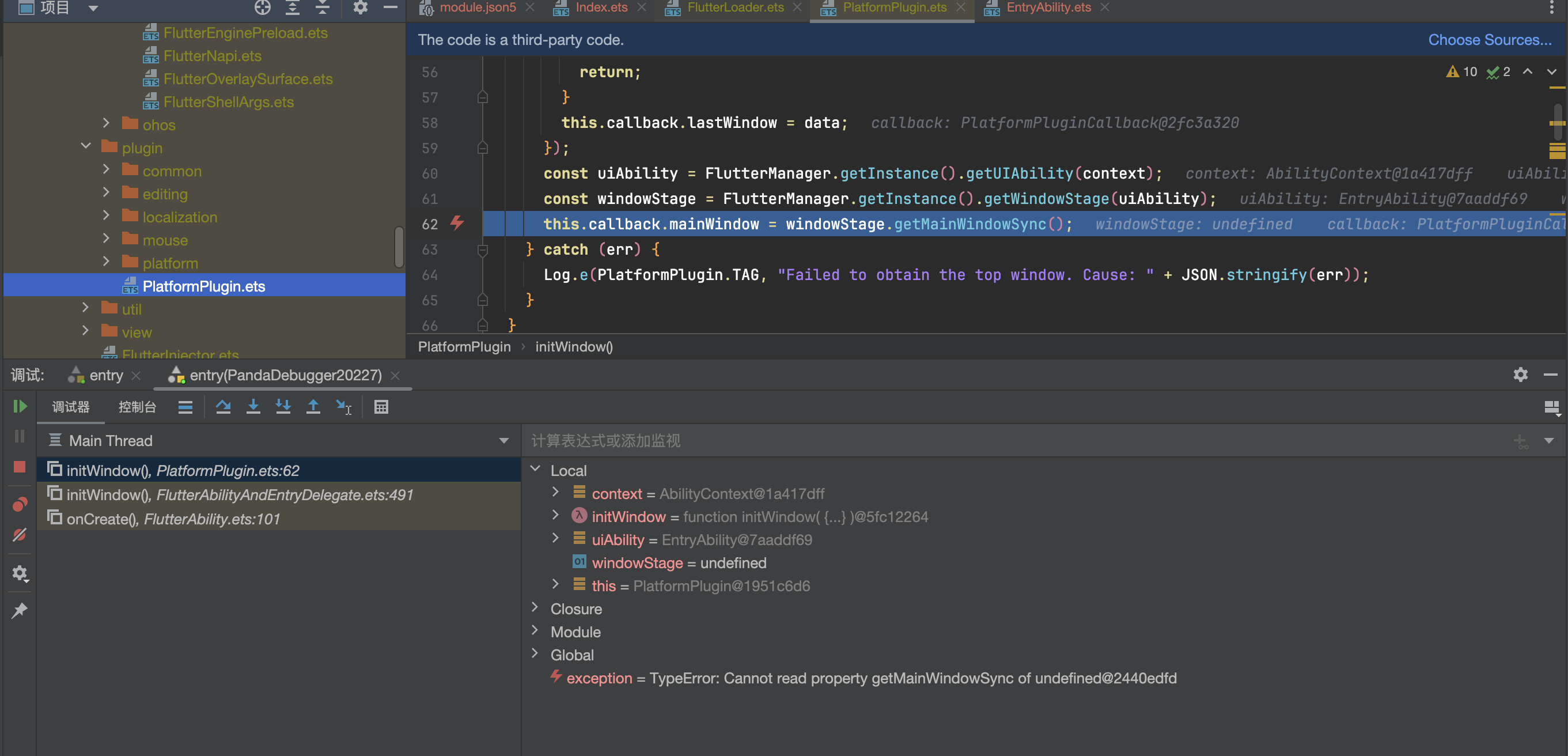The image size is (1568, 756).
Task: Click the Choose Sources... link
Action: [x=1489, y=40]
